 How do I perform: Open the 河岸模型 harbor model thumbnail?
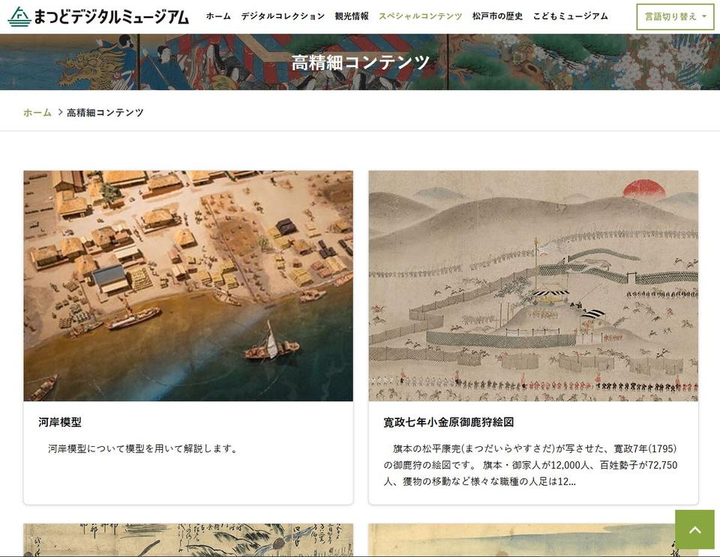pyautogui.click(x=188, y=286)
